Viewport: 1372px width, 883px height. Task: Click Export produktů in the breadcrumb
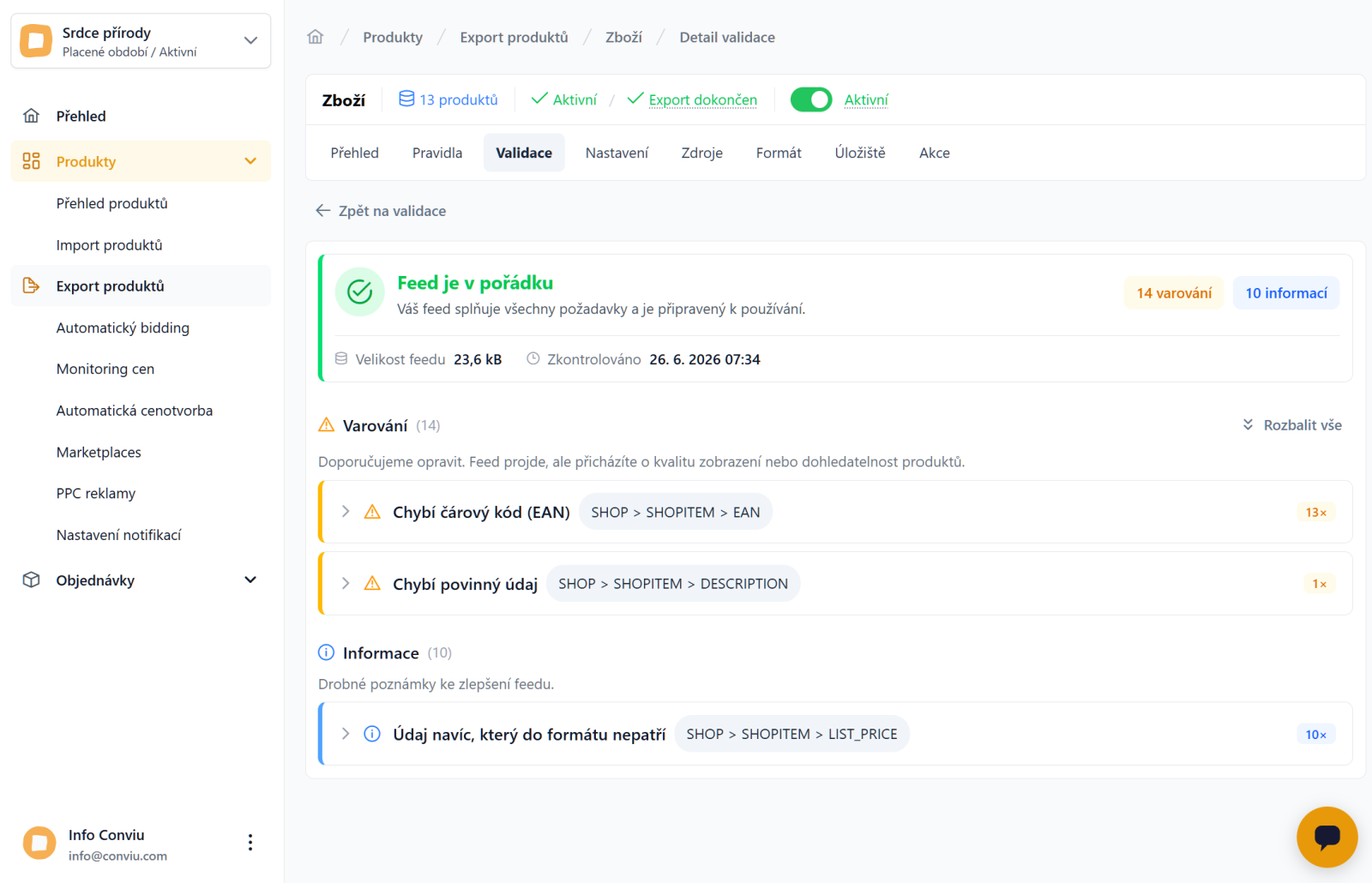tap(514, 37)
